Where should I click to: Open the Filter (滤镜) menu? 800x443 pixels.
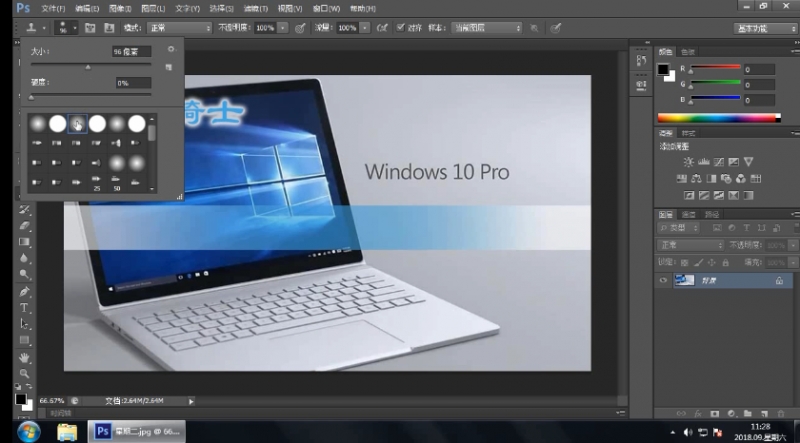(x=256, y=9)
